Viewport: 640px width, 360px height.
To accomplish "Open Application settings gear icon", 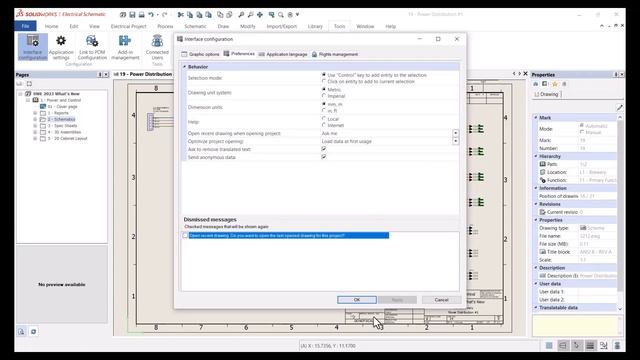I will click(x=61, y=47).
